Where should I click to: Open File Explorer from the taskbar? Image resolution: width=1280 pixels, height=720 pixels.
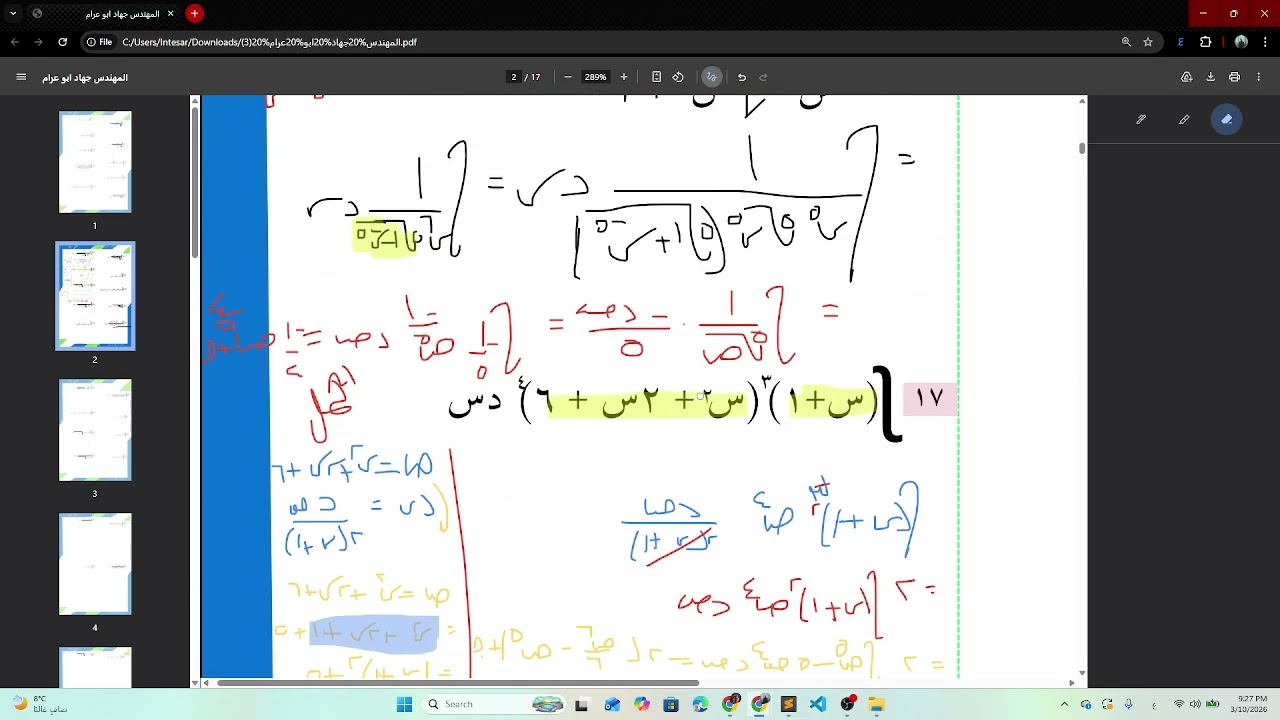877,704
